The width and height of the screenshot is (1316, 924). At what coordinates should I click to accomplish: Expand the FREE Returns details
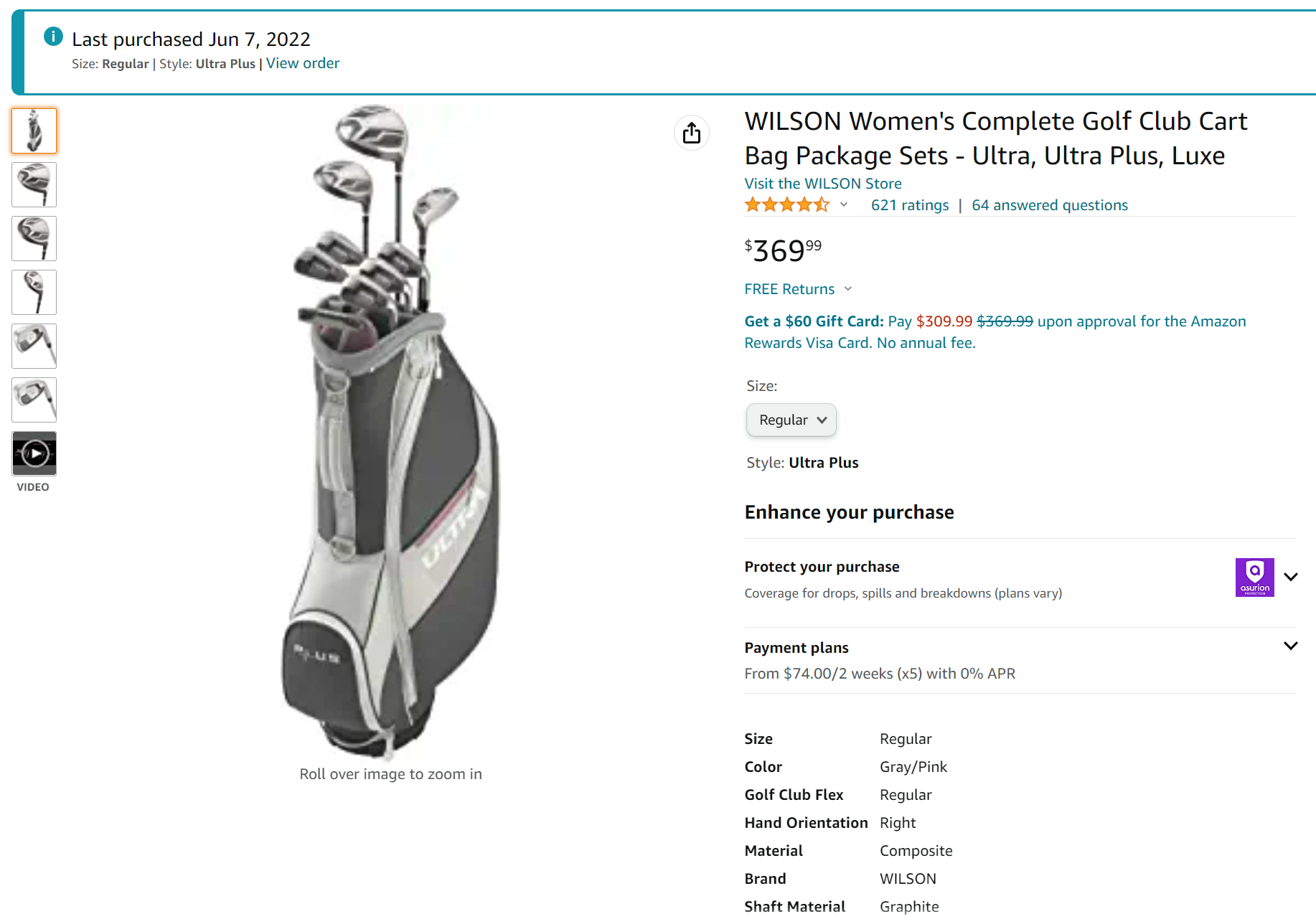[848, 289]
